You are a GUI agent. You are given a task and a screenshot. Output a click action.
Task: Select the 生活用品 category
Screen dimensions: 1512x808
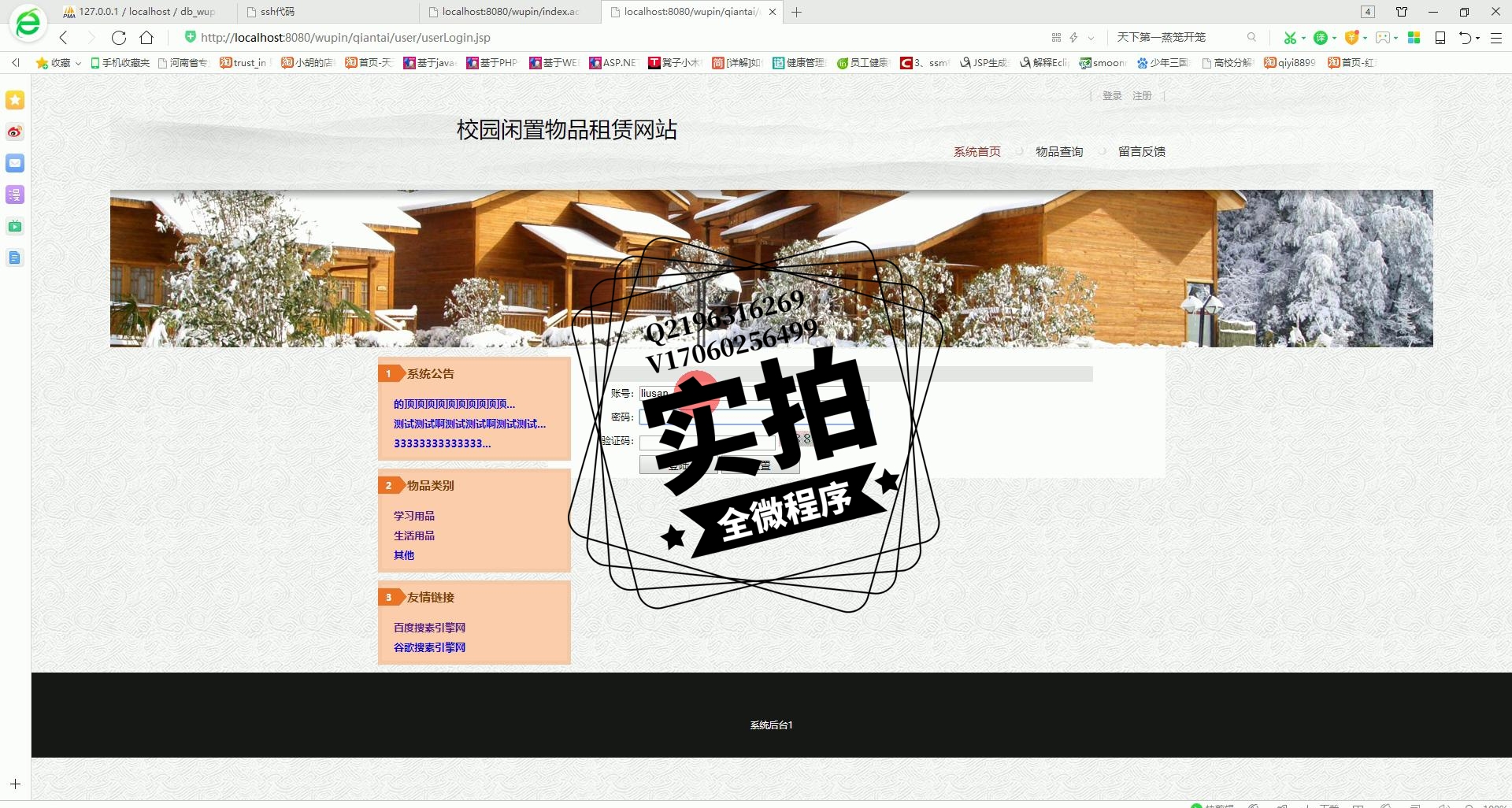(414, 536)
